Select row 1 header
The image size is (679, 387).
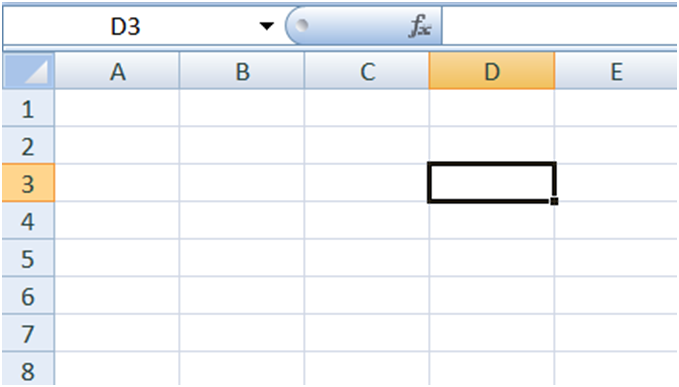[x=29, y=108]
